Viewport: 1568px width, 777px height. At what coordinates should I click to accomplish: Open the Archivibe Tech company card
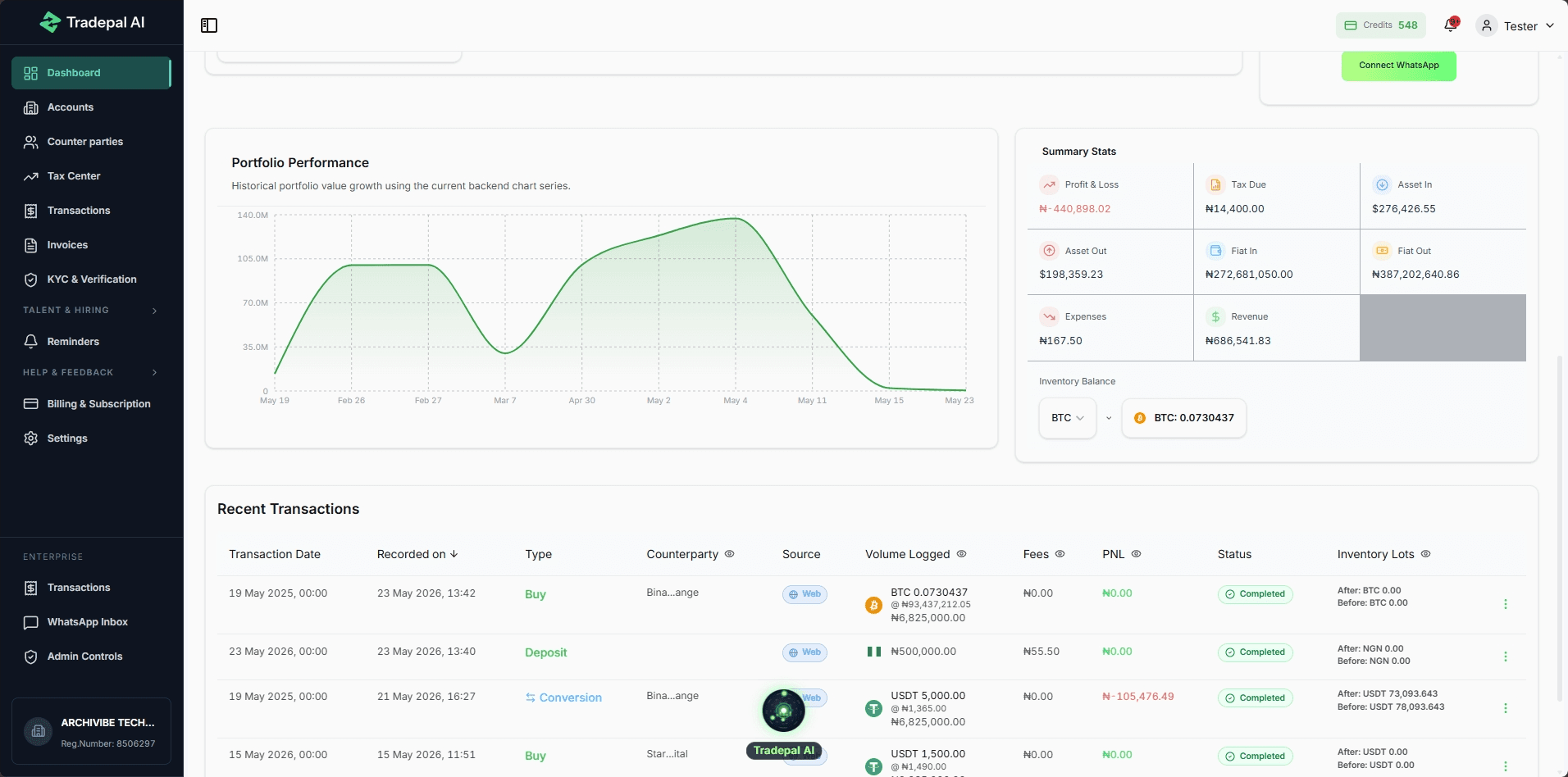click(91, 731)
